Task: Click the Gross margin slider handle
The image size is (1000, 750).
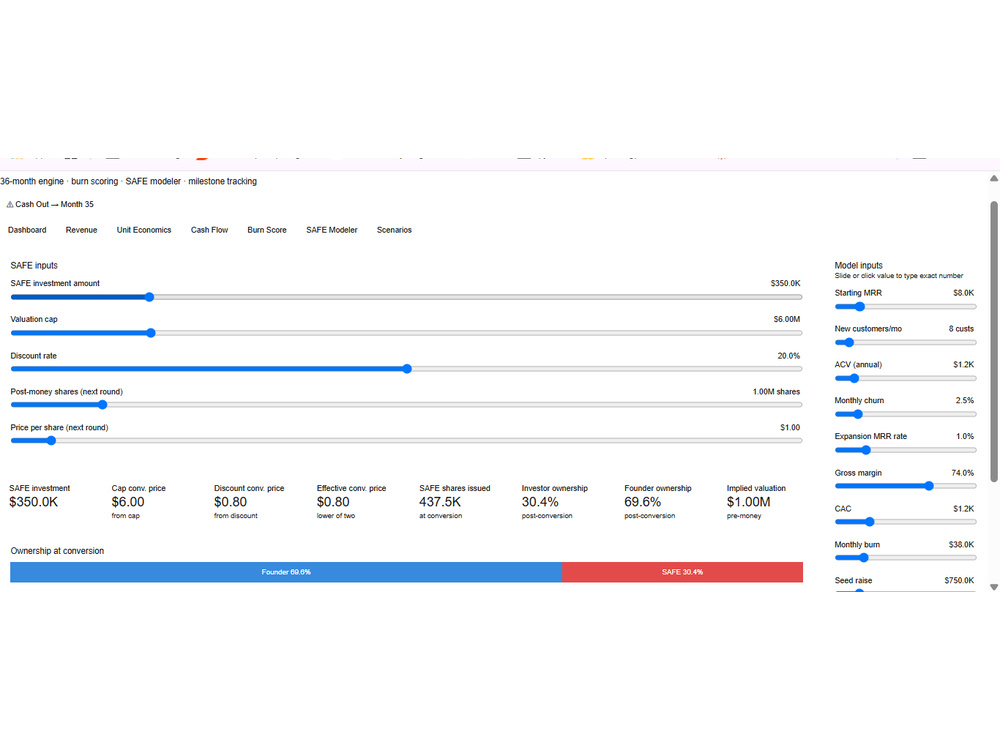Action: pos(929,486)
